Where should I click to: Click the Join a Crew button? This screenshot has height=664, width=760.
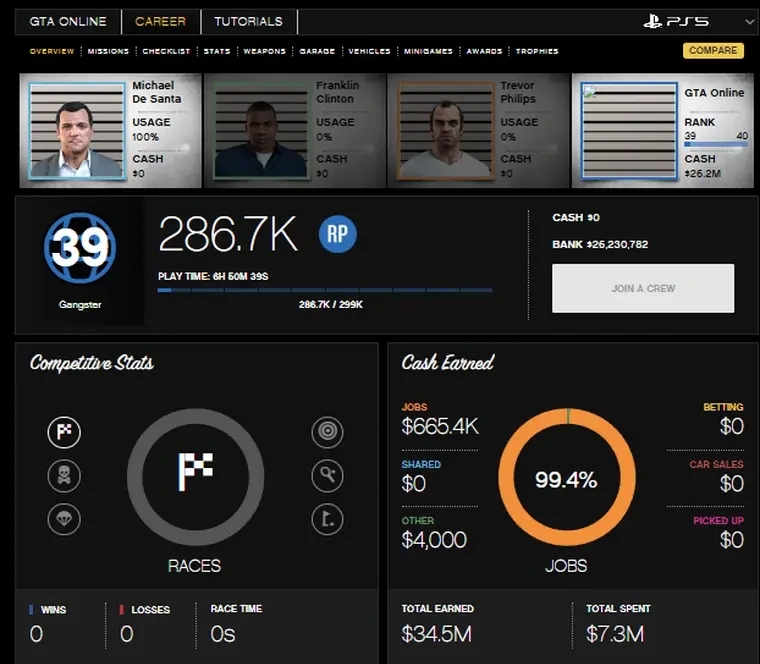click(643, 288)
